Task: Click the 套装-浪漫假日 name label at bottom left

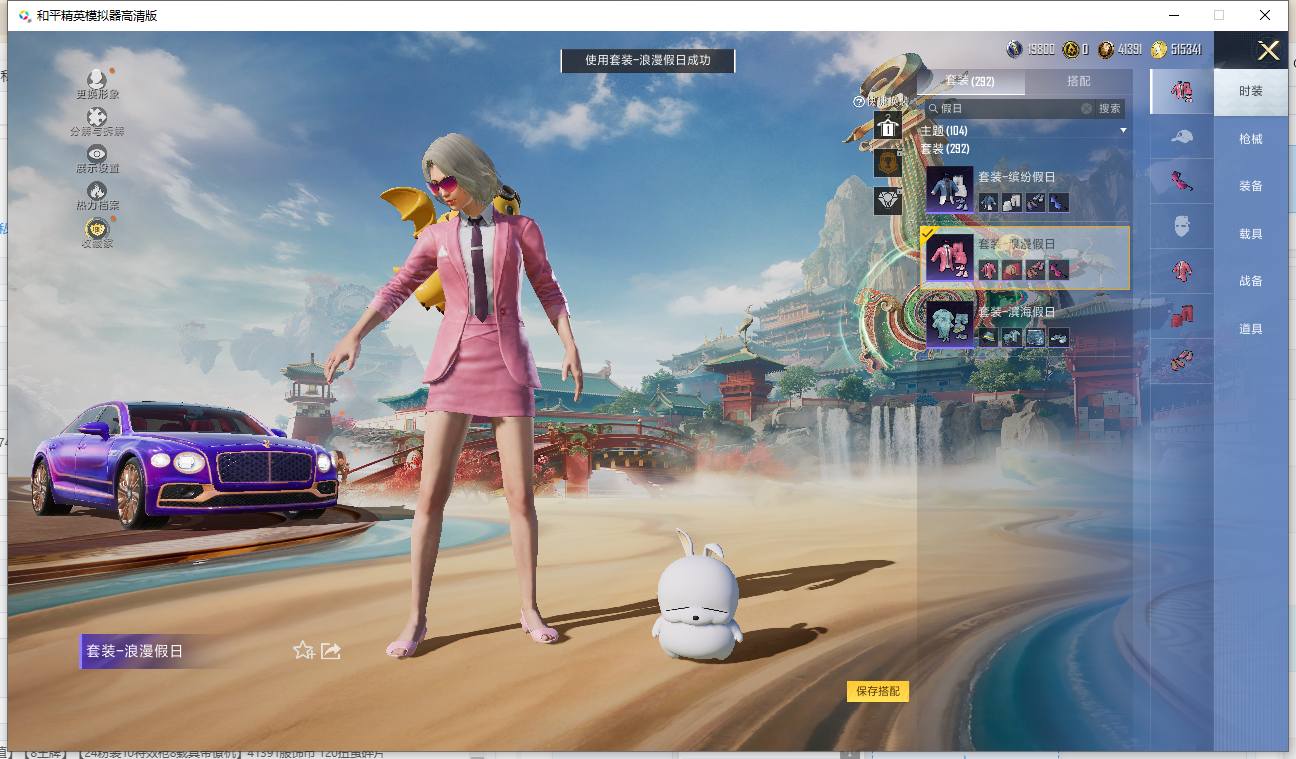Action: [134, 651]
